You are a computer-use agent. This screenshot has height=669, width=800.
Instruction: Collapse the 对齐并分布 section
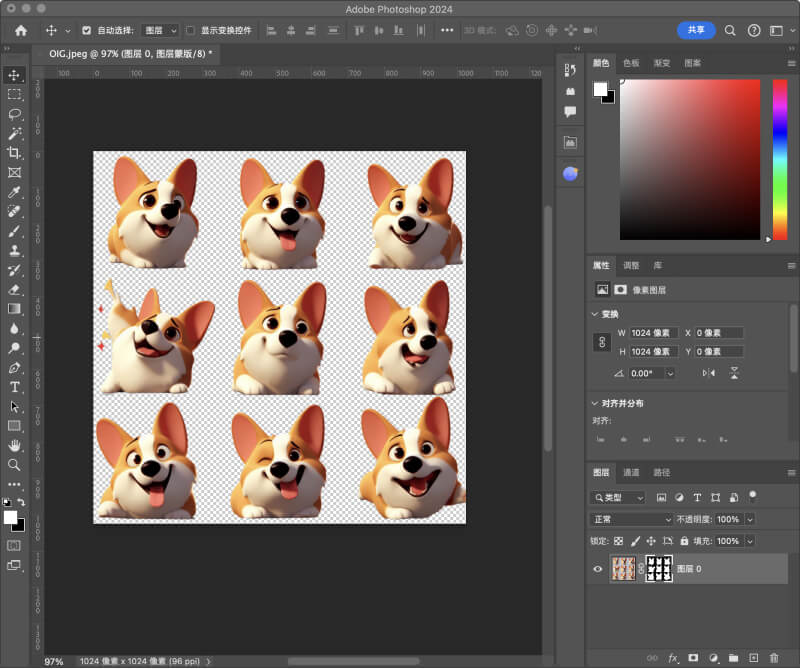(595, 403)
